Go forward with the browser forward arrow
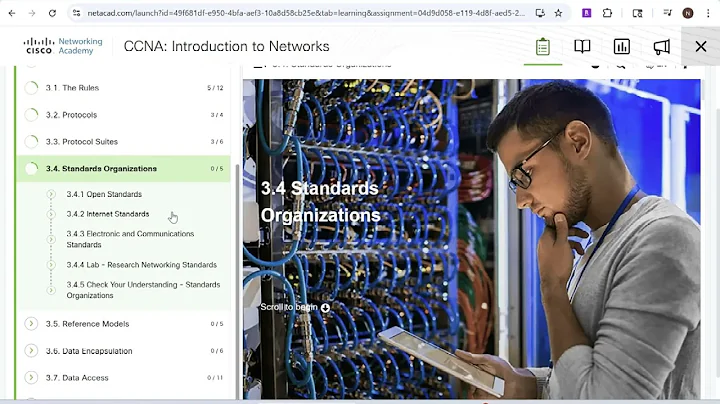The image size is (720, 404). click(x=32, y=13)
